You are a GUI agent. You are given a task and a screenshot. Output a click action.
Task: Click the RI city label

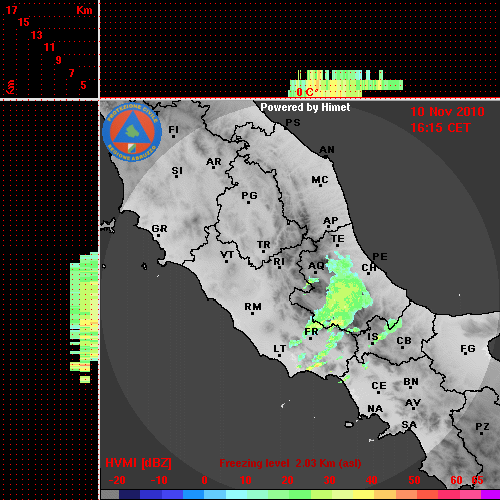279,261
